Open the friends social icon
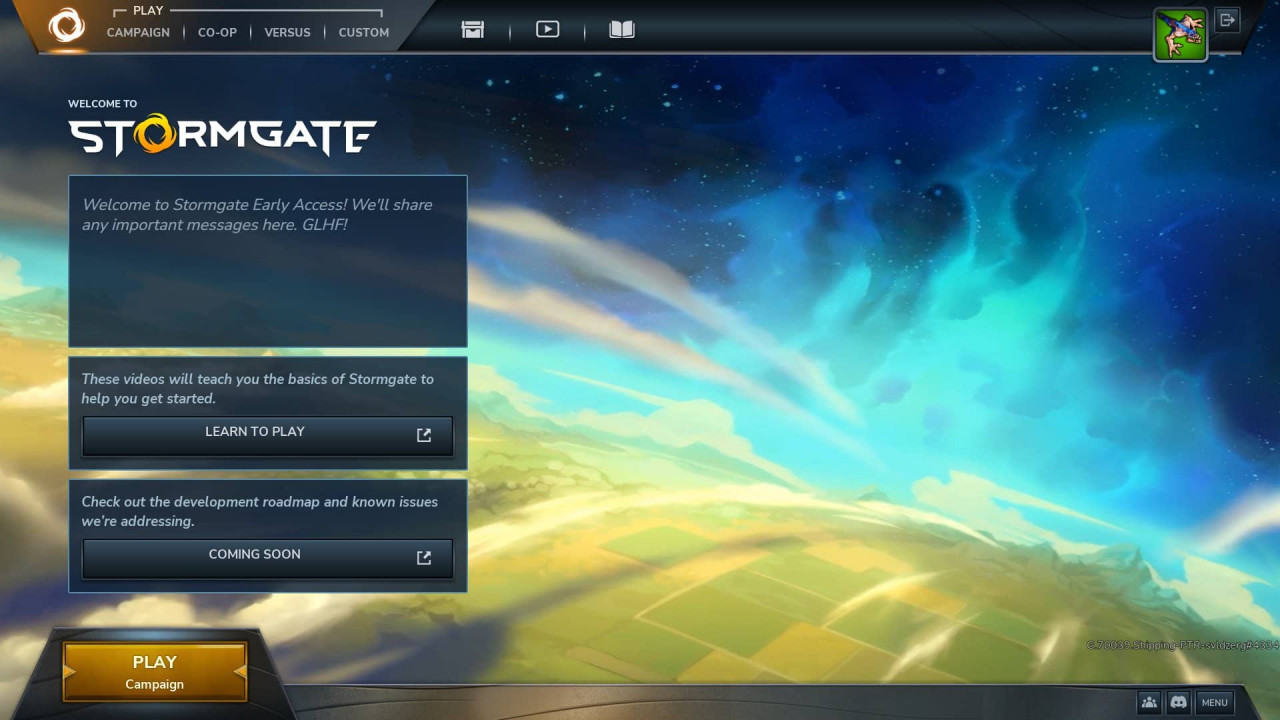Screen dimensions: 1280x720 (x=1149, y=702)
